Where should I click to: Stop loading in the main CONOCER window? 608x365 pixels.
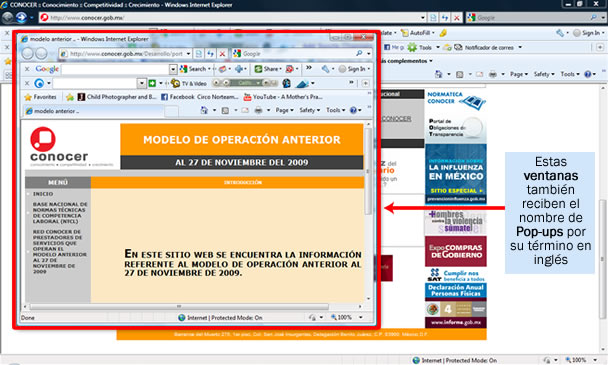457,17
